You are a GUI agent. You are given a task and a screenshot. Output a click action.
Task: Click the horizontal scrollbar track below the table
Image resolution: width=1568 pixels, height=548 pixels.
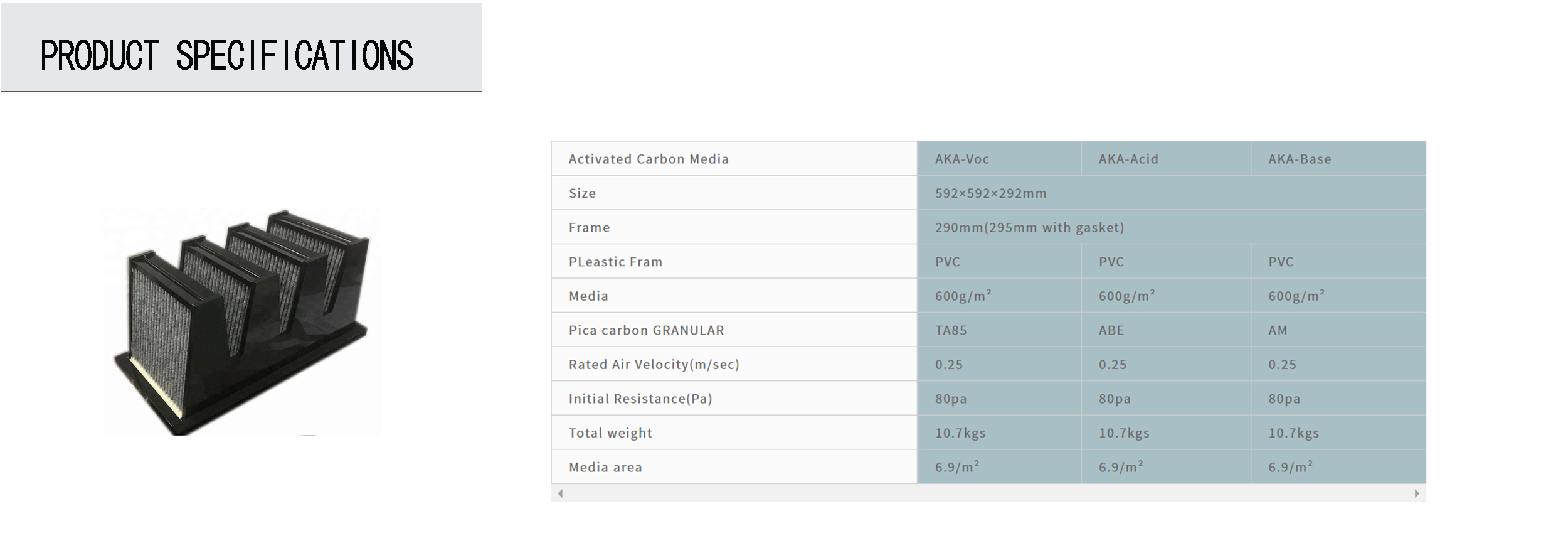pyautogui.click(x=988, y=493)
